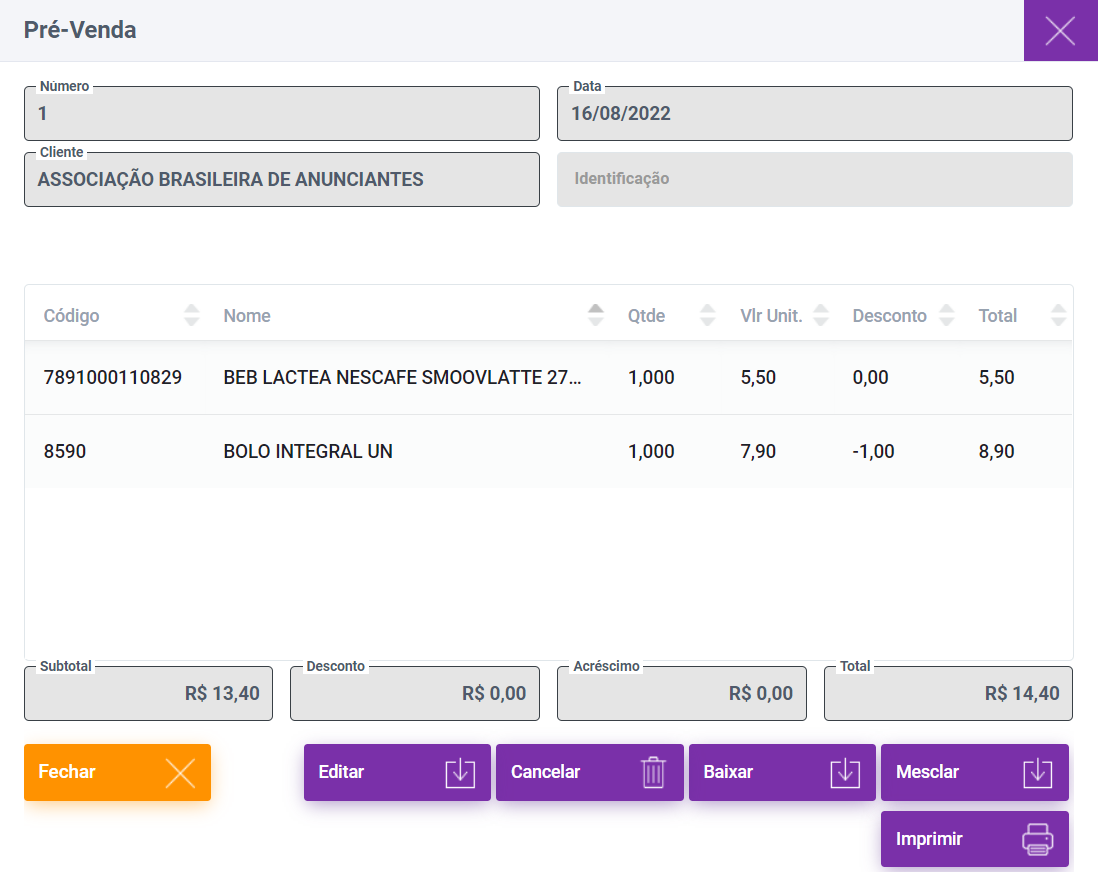Click the X icon on Fechar button
The image size is (1098, 896).
click(180, 773)
